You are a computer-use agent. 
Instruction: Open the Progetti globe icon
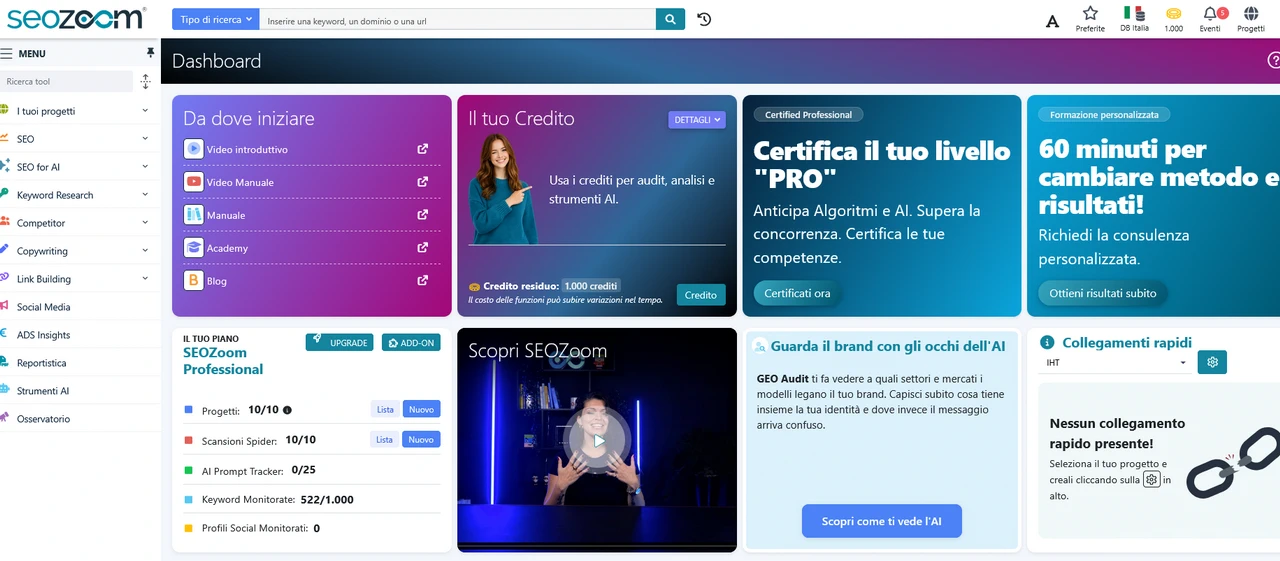(1251, 14)
